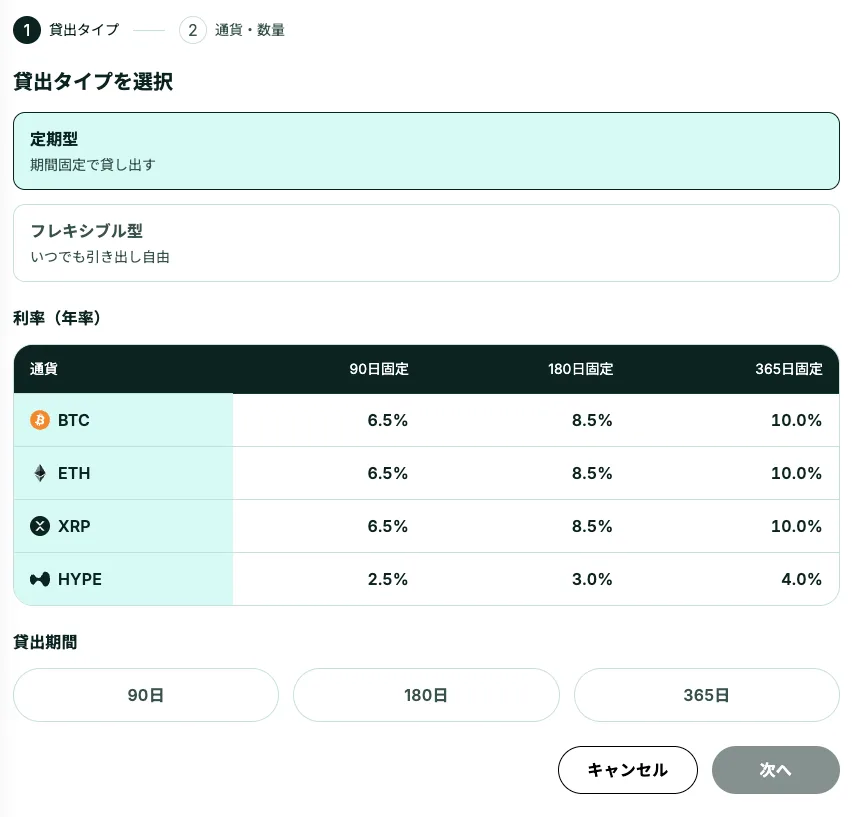Open the 通貨・数量 step label

click(249, 29)
